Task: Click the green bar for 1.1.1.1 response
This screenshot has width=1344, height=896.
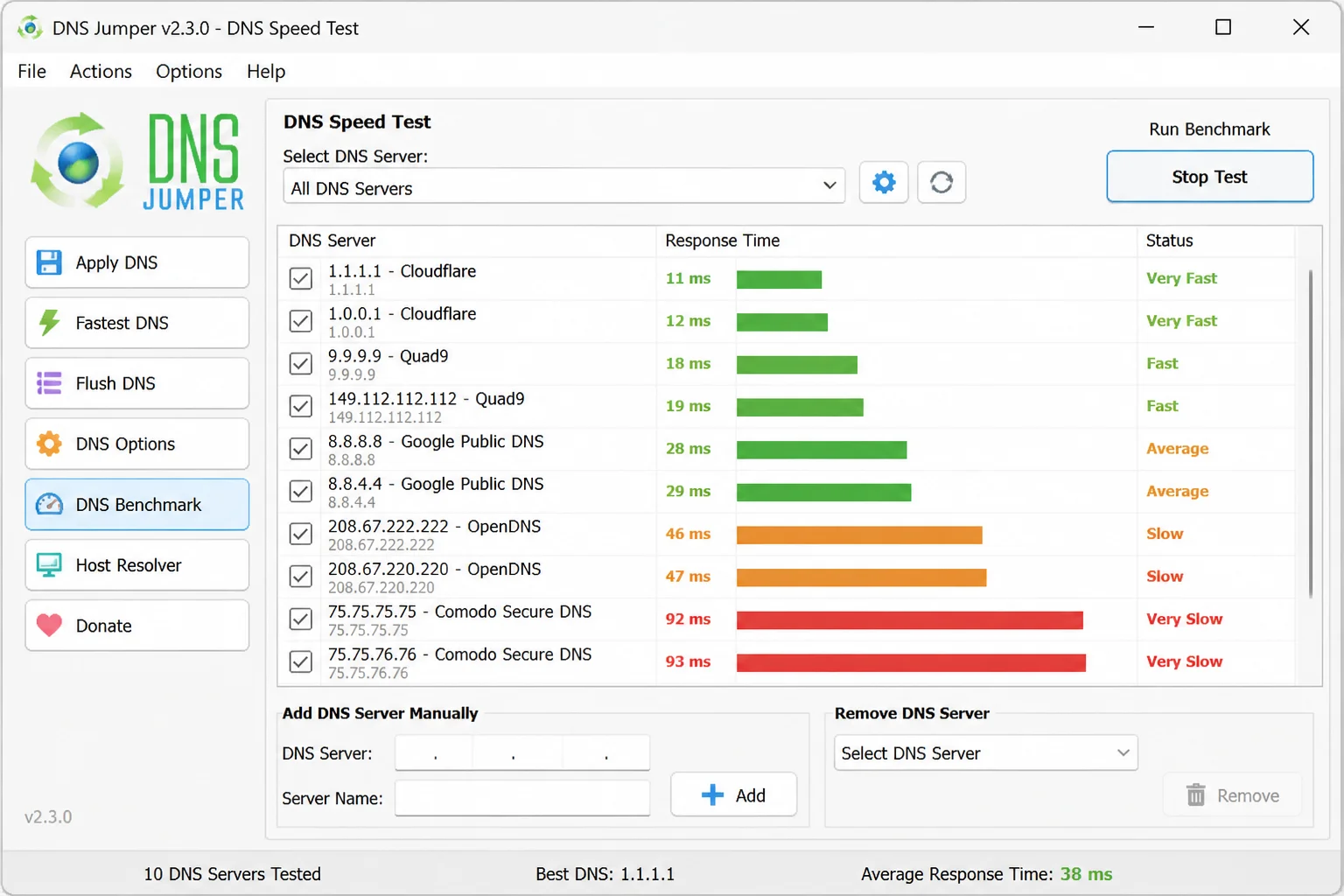Action: (x=779, y=279)
